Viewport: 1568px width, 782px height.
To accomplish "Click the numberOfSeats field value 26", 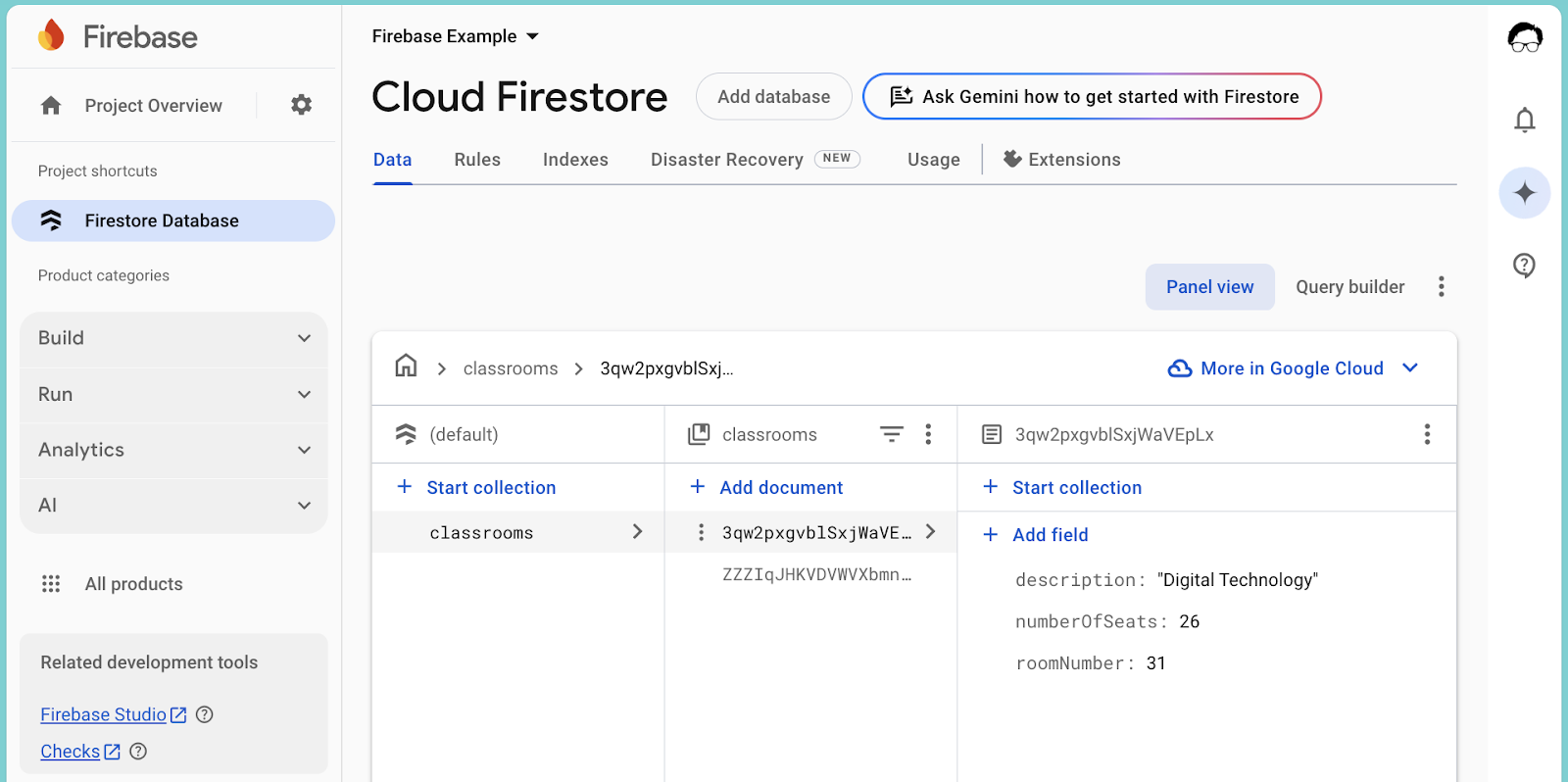I will coord(1190,621).
